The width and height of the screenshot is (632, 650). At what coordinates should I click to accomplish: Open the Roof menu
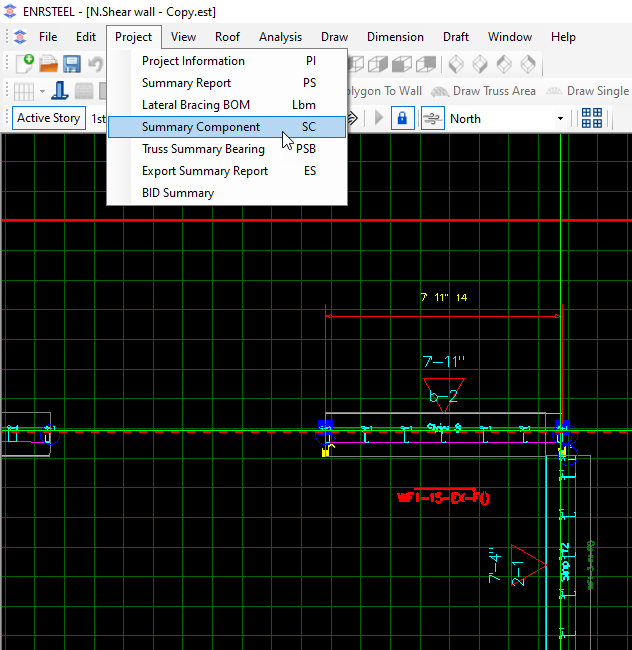227,37
